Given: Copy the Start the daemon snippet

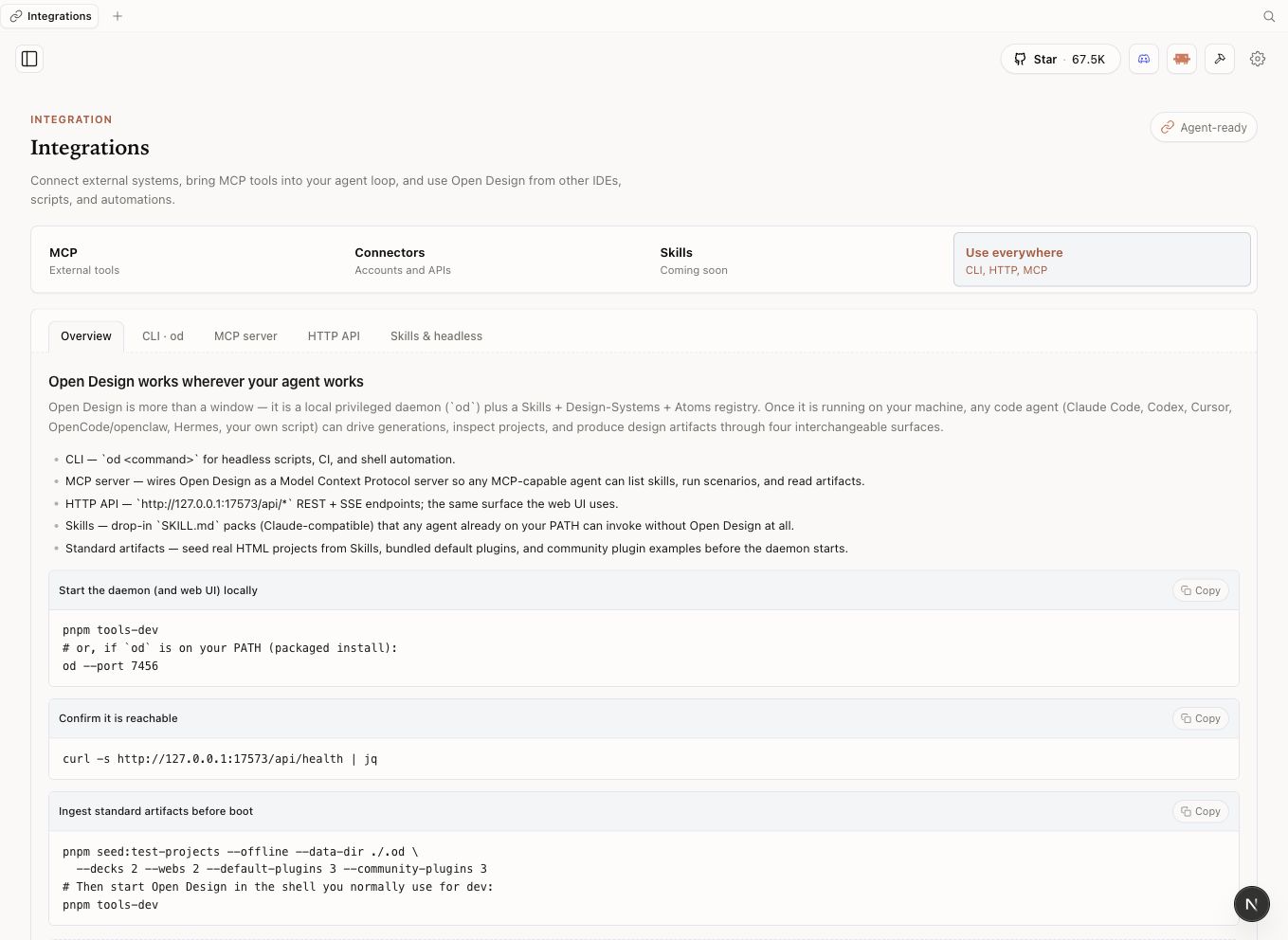Looking at the screenshot, I should (x=1201, y=590).
